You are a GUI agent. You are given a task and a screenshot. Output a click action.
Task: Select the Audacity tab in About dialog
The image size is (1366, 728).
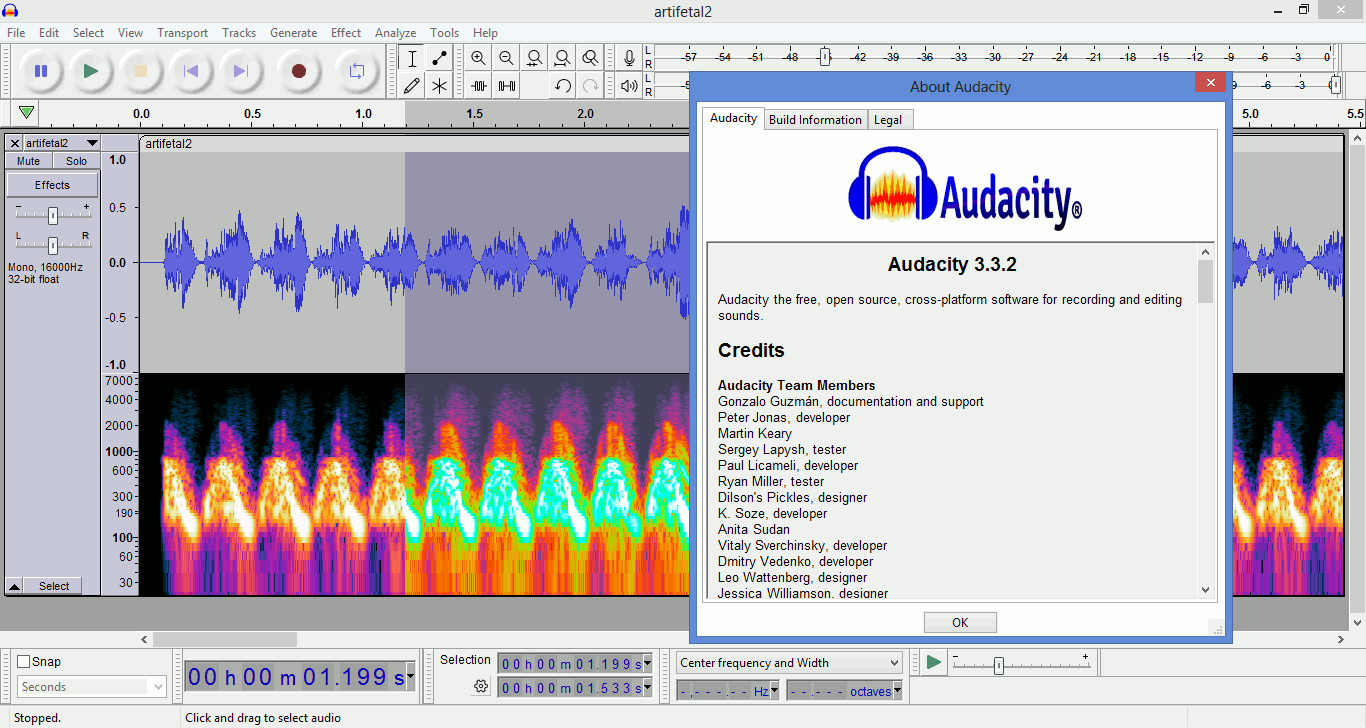click(x=733, y=118)
